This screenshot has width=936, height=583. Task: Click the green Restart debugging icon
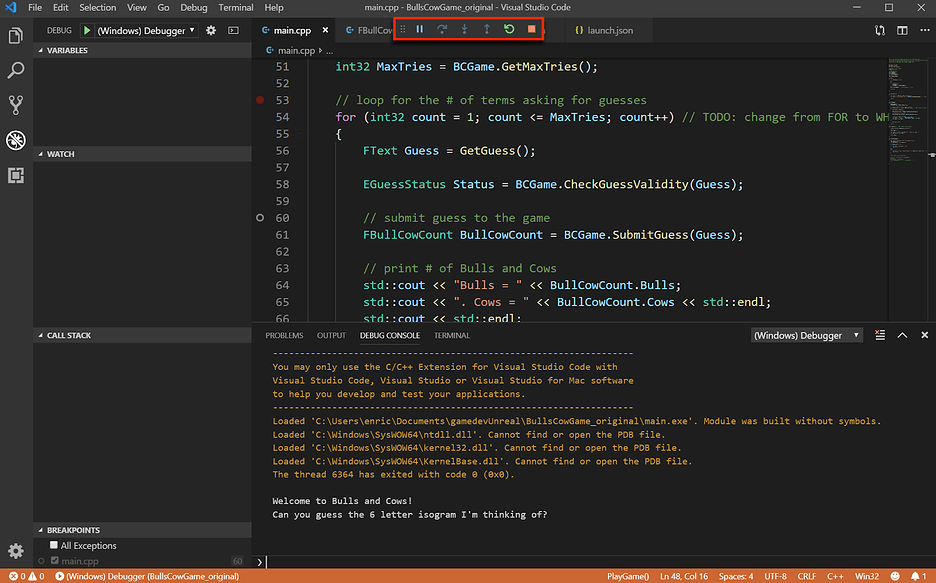(509, 30)
